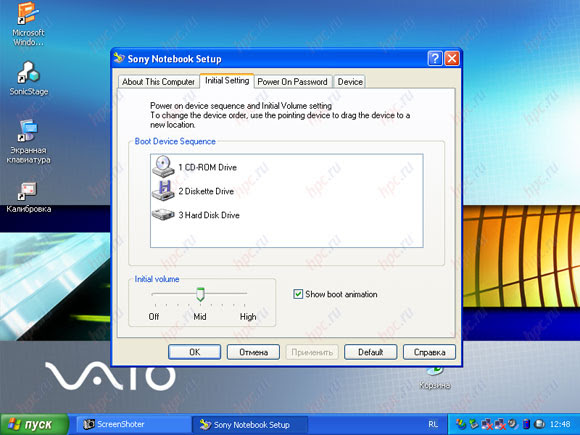Screen dimensions: 580x435
Task: Click the 12:48 clock in system tray
Action: [560, 424]
